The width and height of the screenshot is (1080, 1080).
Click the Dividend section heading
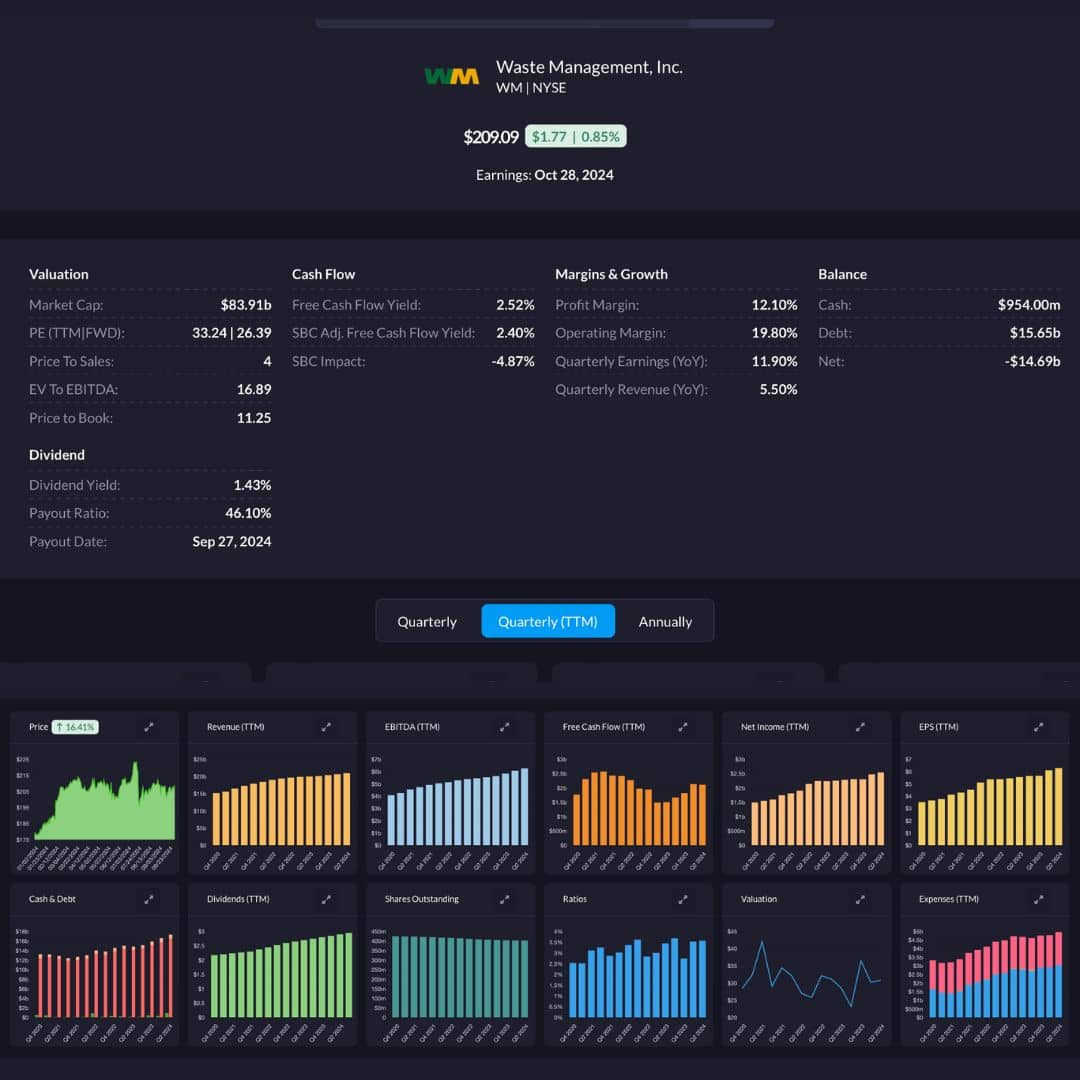[56, 455]
